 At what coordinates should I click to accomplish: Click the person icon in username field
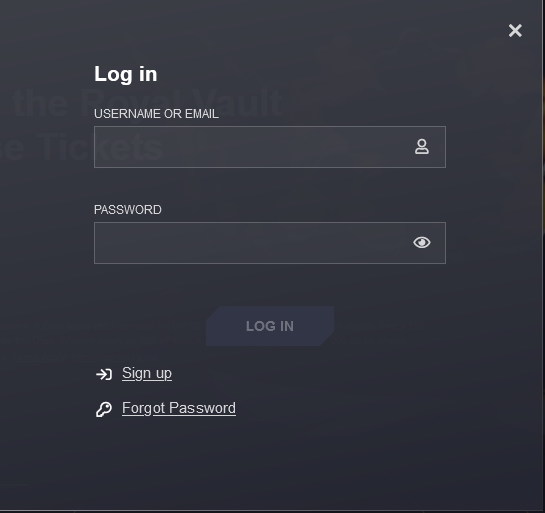(x=422, y=147)
